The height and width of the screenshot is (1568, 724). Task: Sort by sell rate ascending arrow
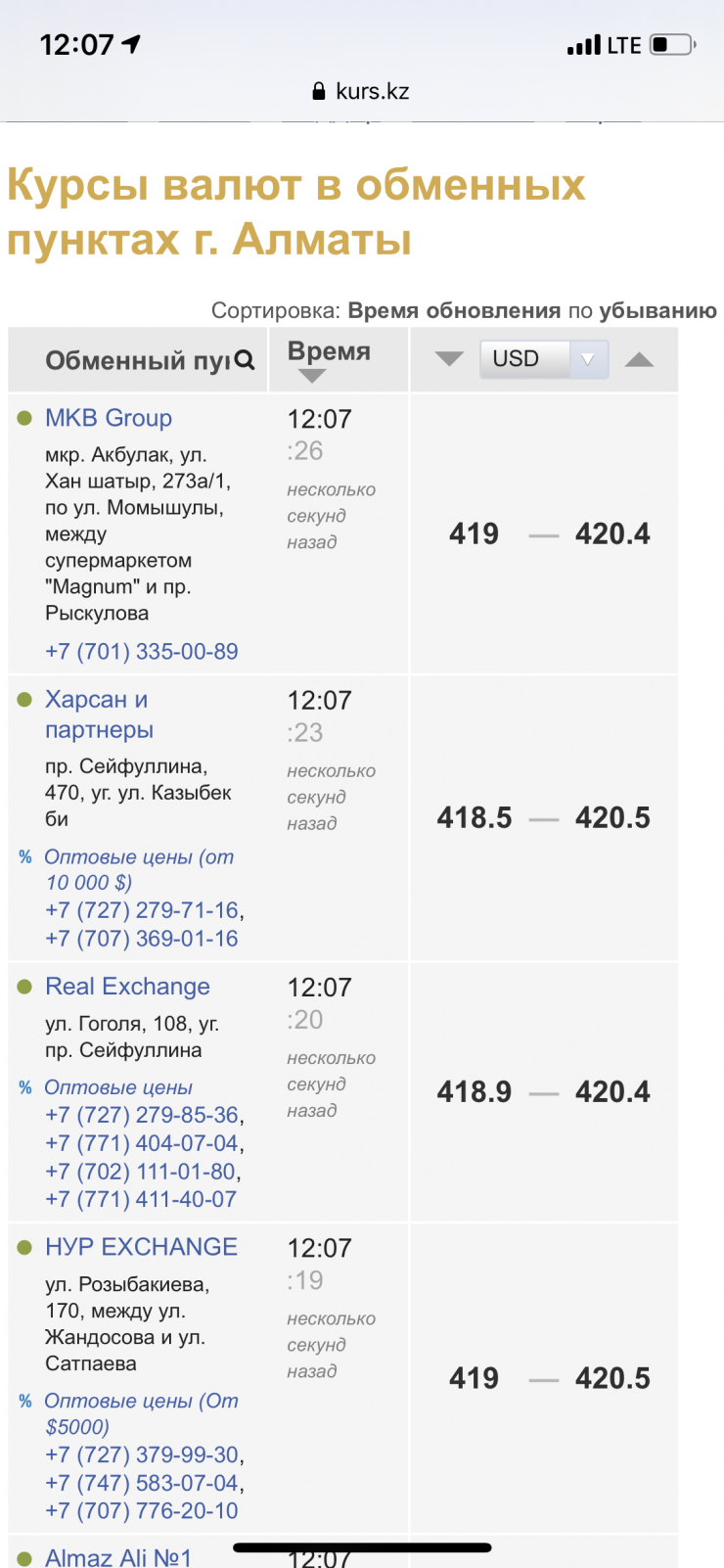point(639,359)
